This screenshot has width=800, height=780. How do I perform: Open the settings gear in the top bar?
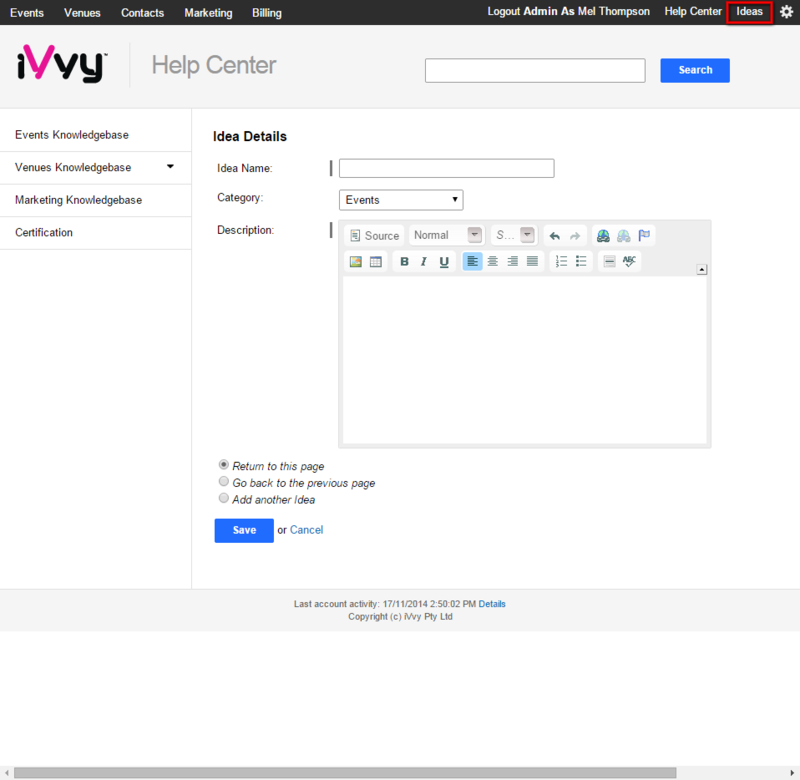tap(786, 12)
